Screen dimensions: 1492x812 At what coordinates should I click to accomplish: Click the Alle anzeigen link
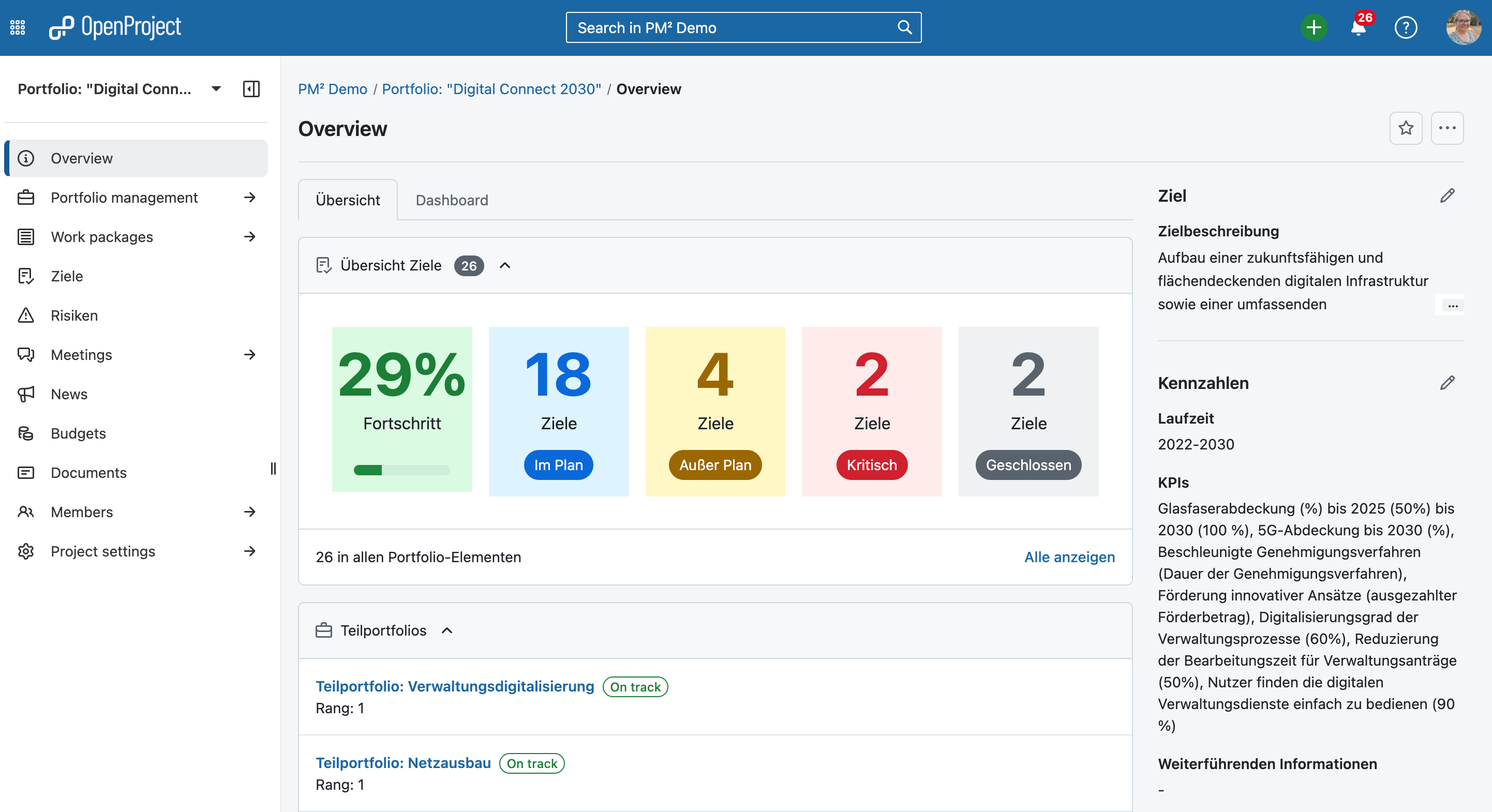pyautogui.click(x=1069, y=557)
